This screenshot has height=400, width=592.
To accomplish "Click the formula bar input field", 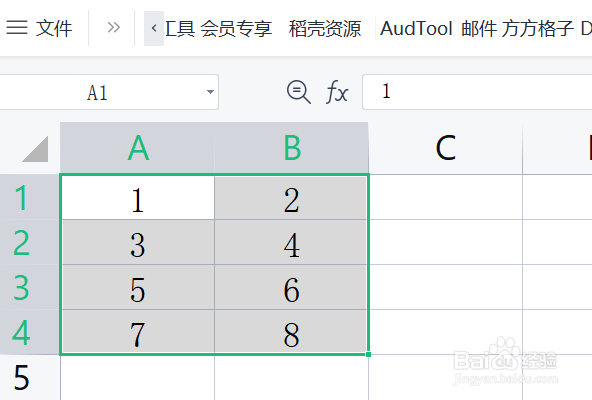I will pos(477,92).
